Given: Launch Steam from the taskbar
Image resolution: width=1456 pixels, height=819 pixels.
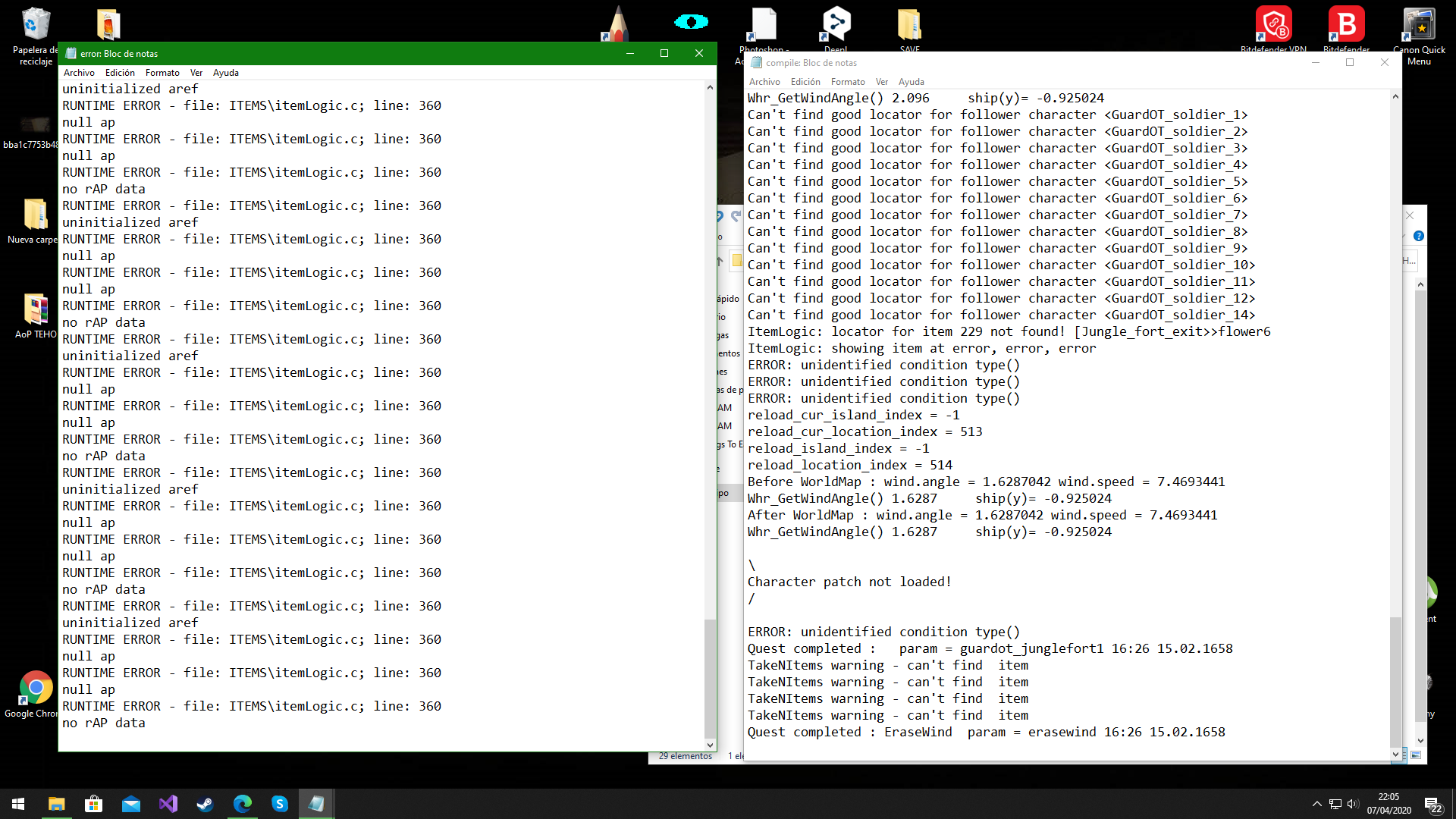Looking at the screenshot, I should tap(206, 804).
